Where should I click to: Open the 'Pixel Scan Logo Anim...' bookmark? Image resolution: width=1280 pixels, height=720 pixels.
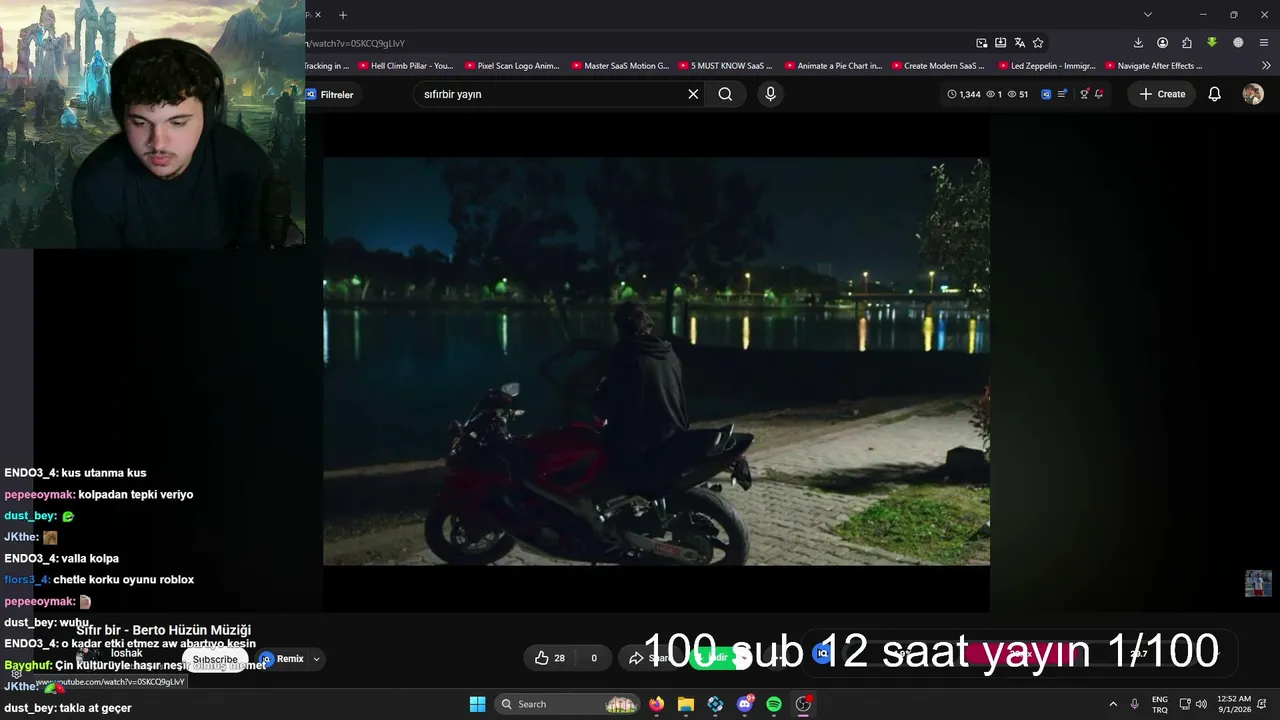tap(512, 66)
